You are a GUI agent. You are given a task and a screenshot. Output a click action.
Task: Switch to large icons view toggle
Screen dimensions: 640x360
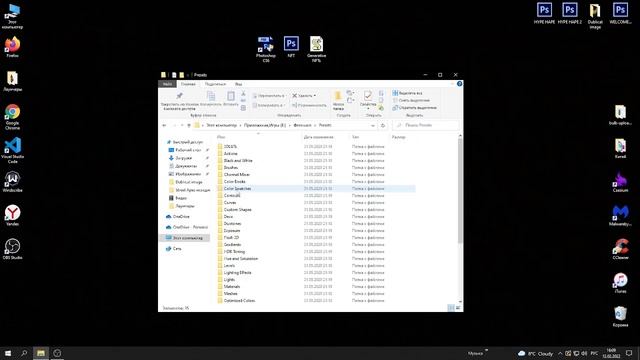point(458,308)
